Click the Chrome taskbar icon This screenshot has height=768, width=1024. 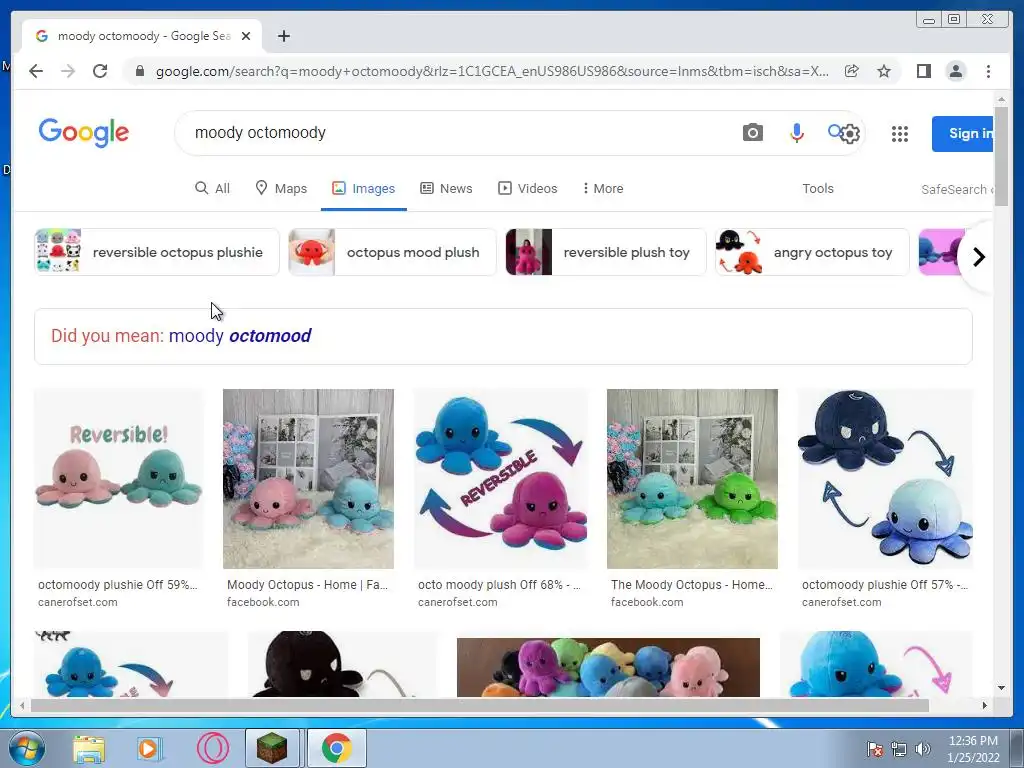pyautogui.click(x=336, y=748)
